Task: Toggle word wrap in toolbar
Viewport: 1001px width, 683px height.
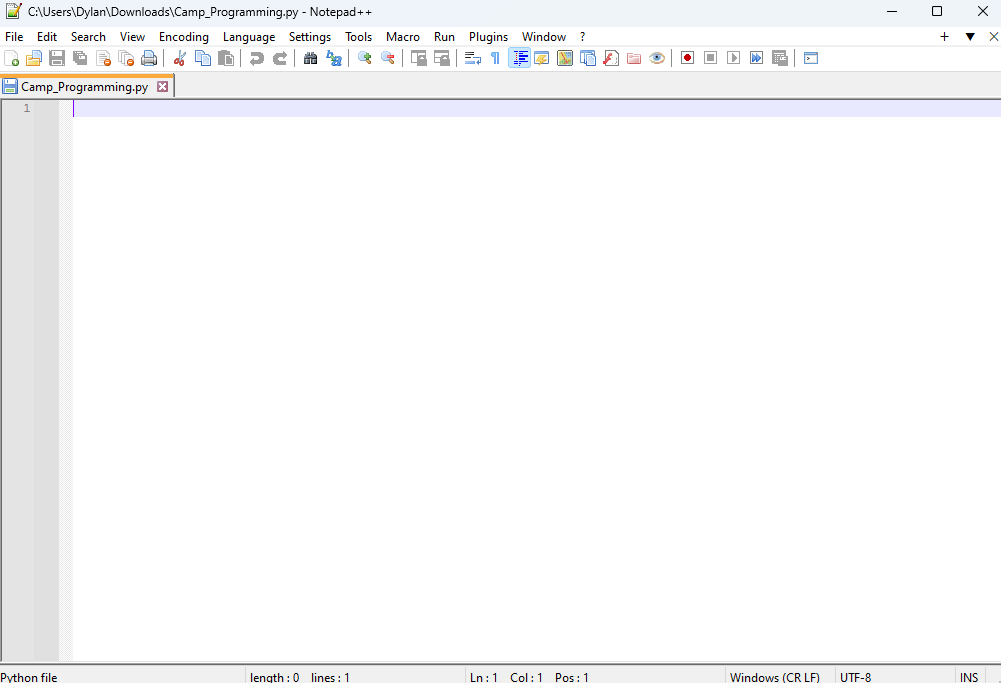Action: pos(472,58)
